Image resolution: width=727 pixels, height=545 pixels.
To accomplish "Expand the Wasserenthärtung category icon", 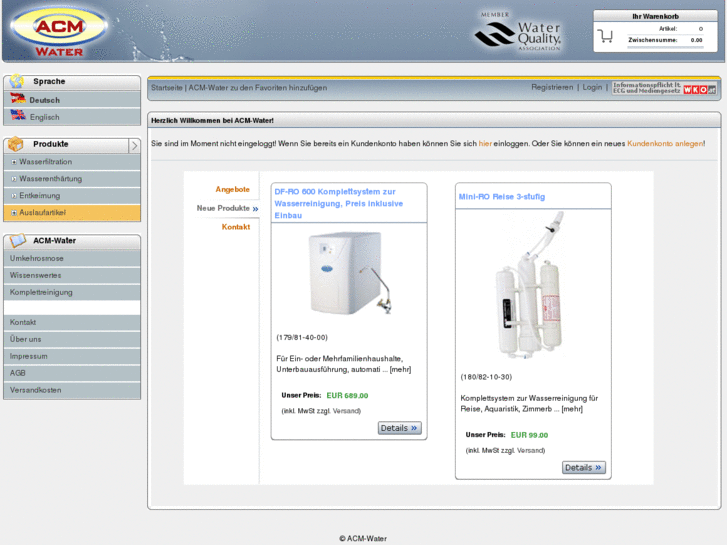I will click(x=14, y=179).
